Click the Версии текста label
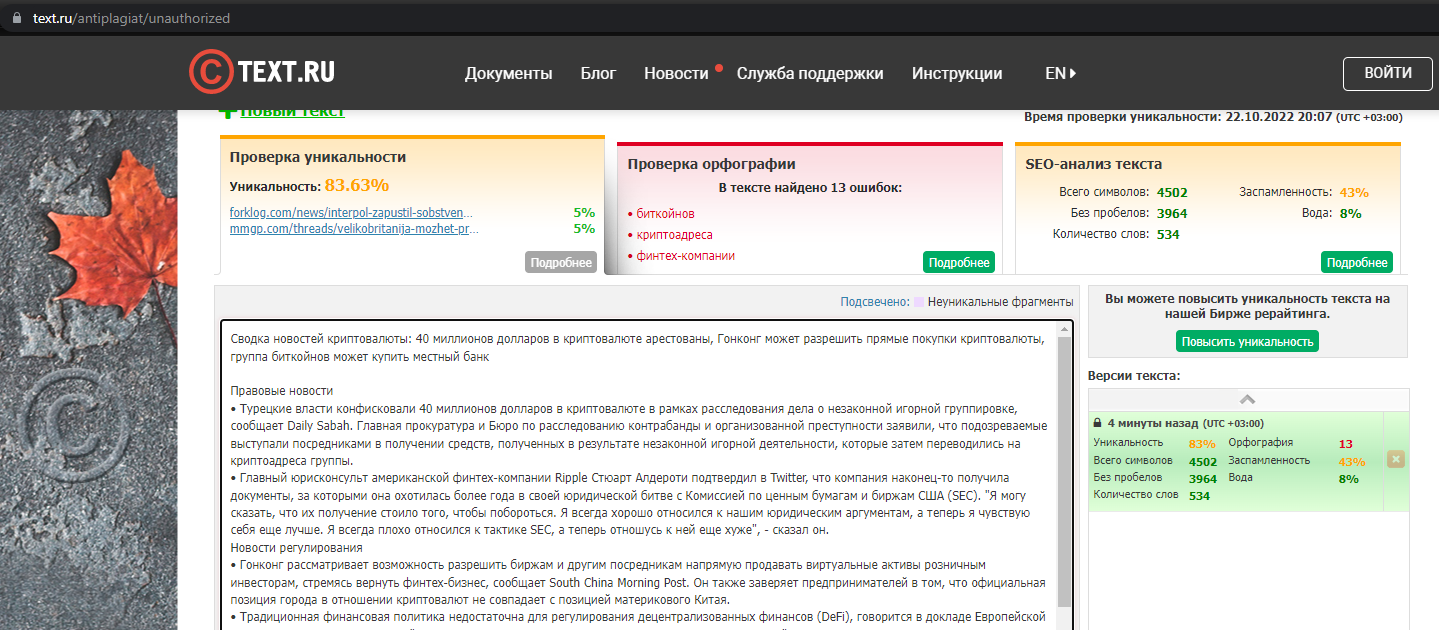 pos(1134,376)
